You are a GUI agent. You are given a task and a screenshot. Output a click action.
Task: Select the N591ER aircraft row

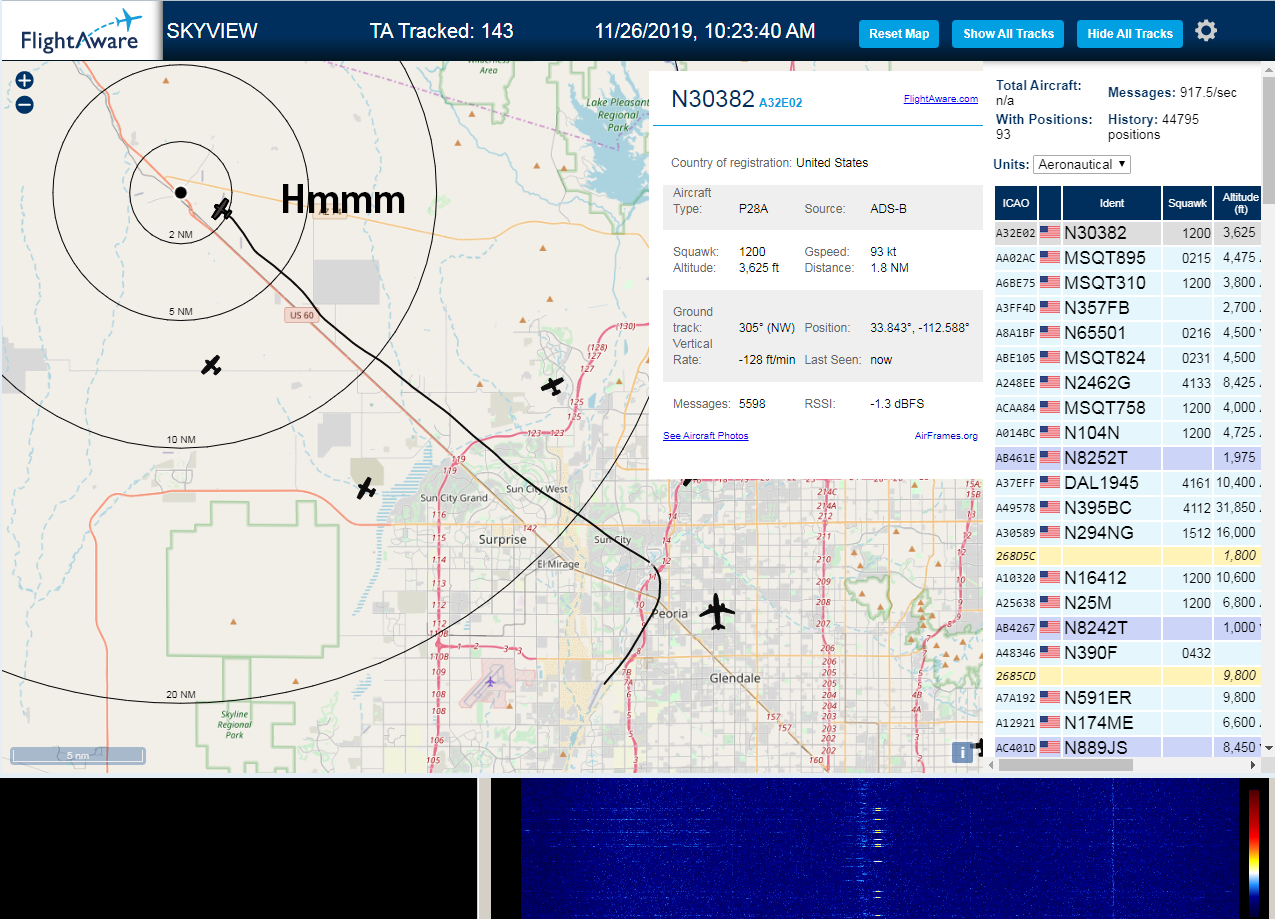coord(1128,698)
